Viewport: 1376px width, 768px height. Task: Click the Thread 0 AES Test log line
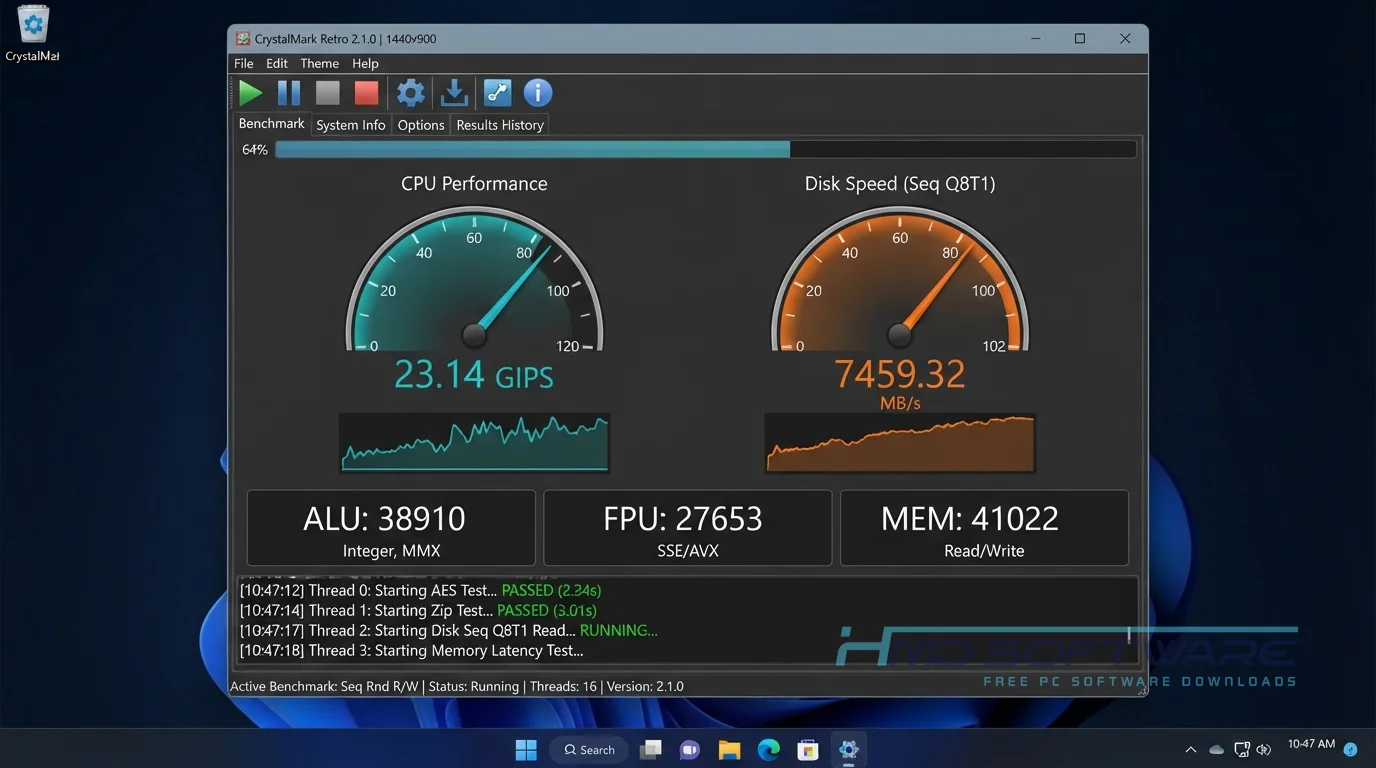(420, 591)
